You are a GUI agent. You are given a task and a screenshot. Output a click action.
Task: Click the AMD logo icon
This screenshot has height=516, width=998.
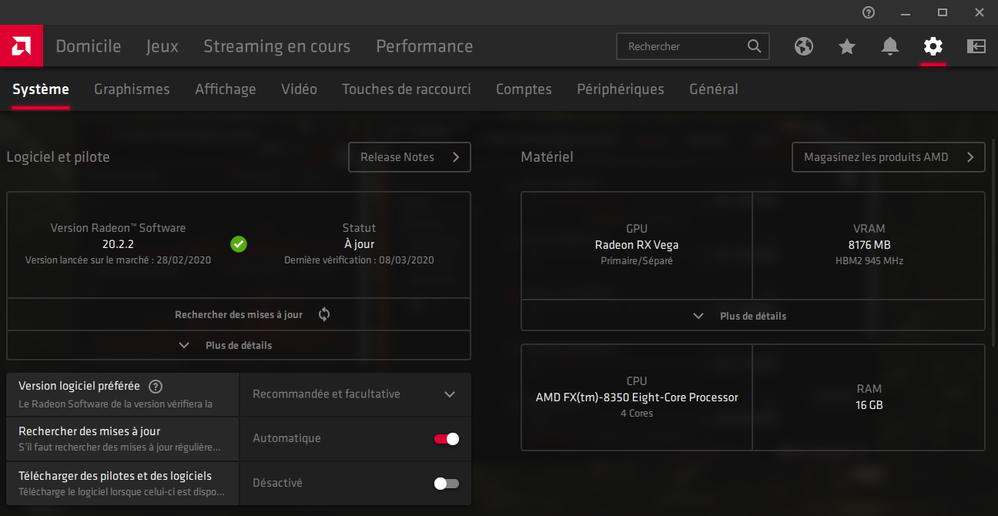click(x=21, y=46)
